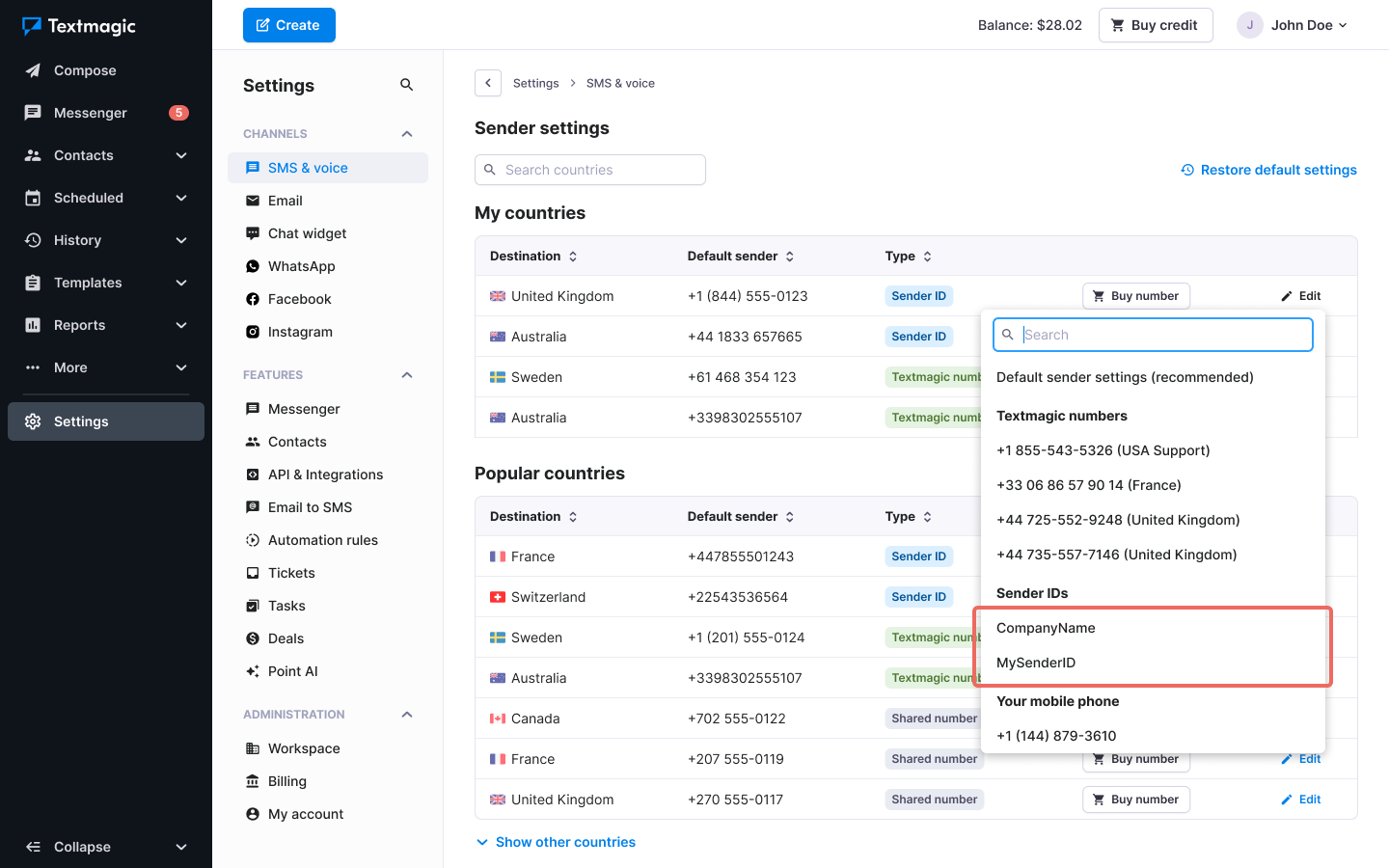The height and width of the screenshot is (868, 1389).
Task: Open Instagram channel settings
Action: coord(300,332)
